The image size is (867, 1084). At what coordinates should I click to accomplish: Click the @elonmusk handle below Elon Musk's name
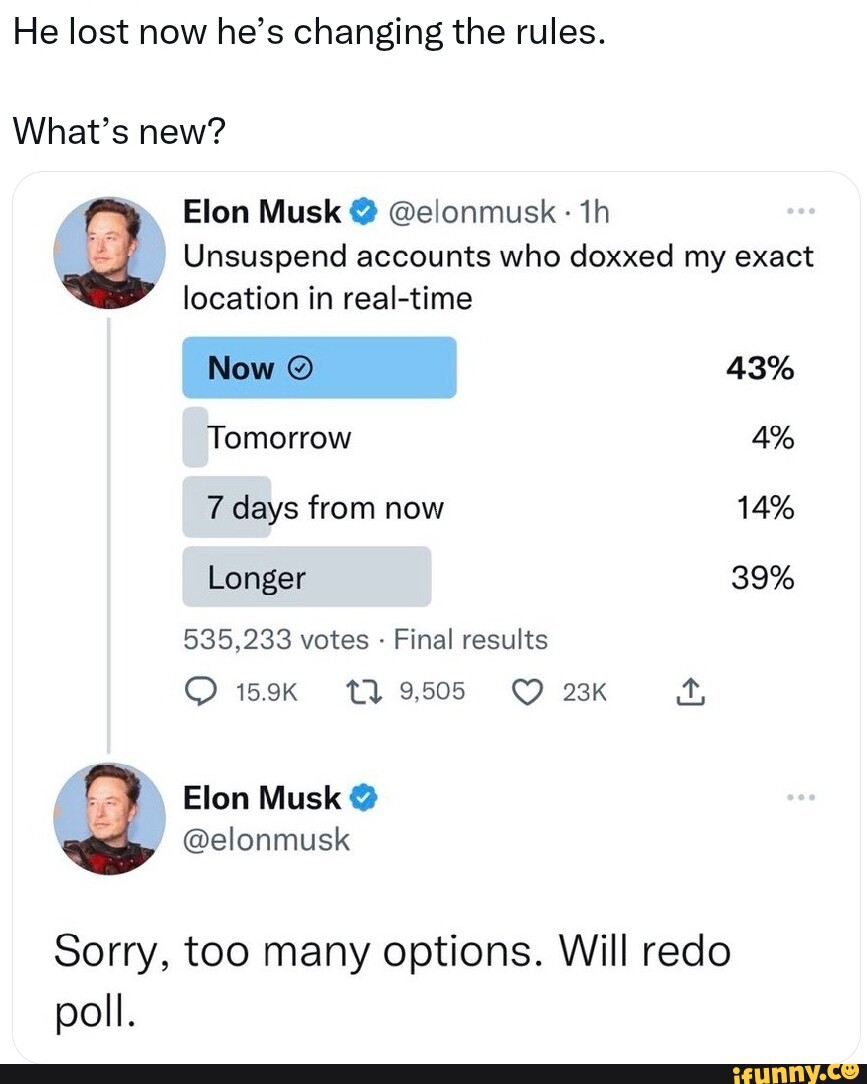[266, 840]
